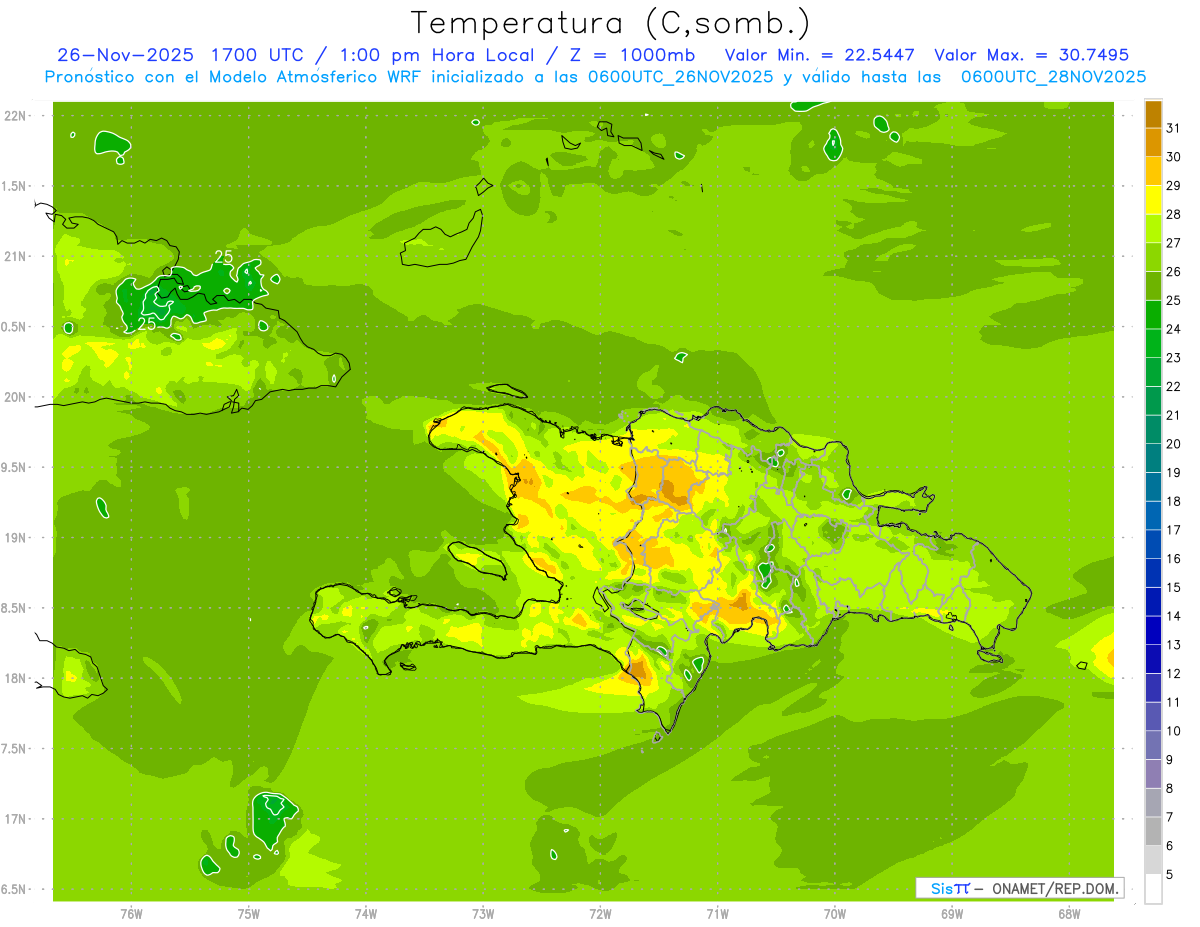Select the 'Z = 1000mb' level text
The height and width of the screenshot is (927, 1200).
point(632,55)
